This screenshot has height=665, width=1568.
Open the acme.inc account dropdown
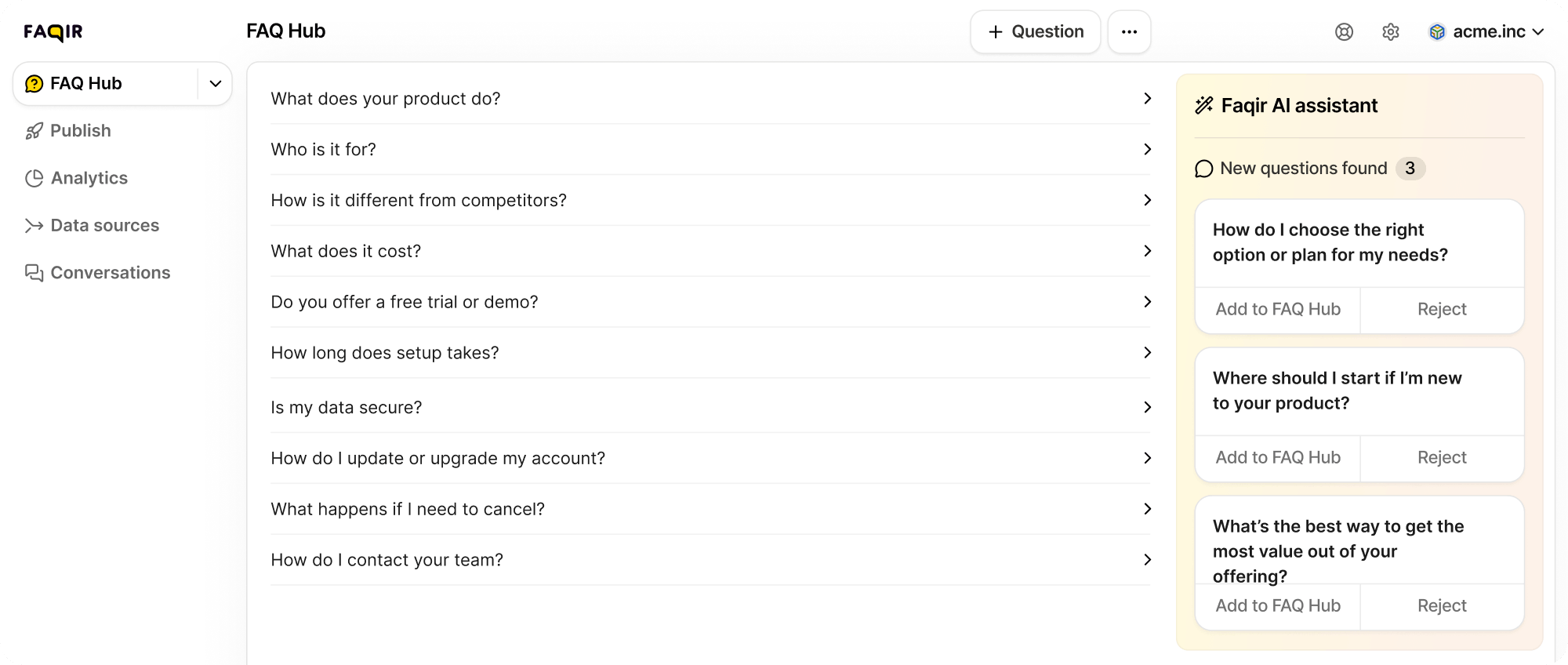coord(1486,32)
